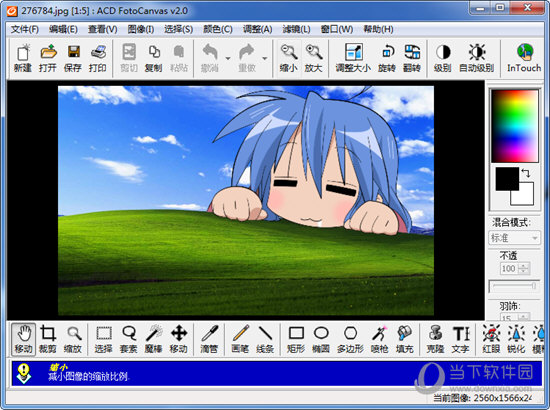Select the Polygon (多边形) tool
Screen dimensions: 550x410
click(350, 339)
